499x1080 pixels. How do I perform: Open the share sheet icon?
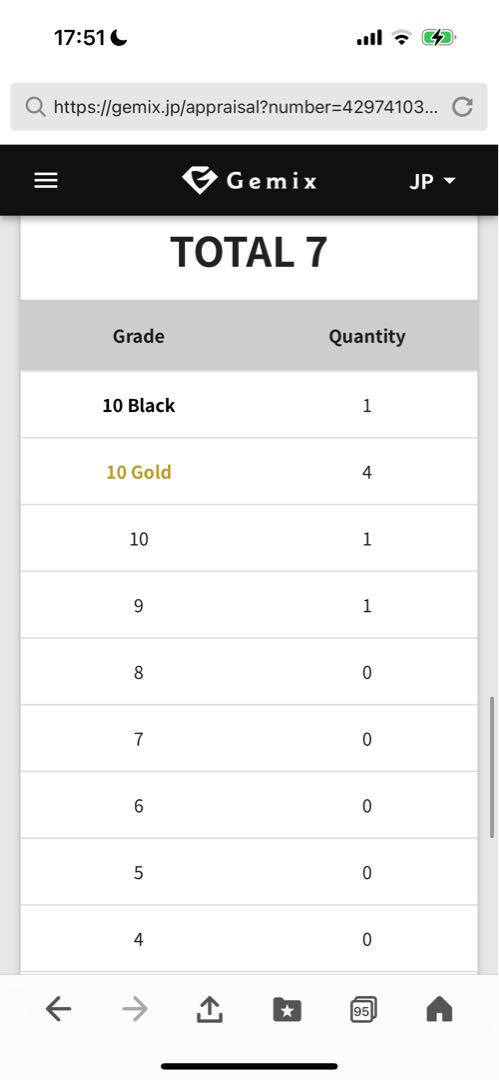pos(210,1009)
